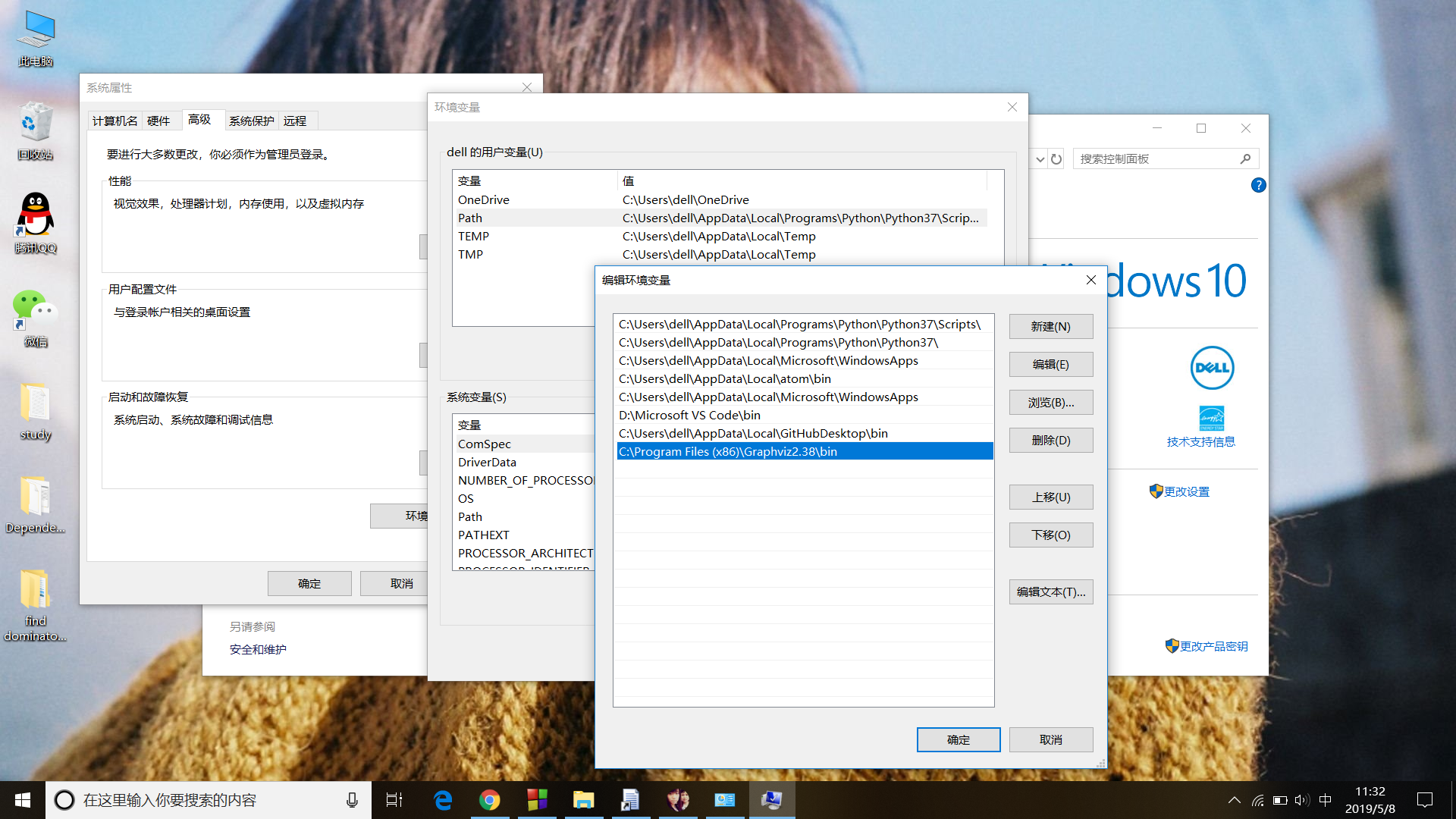The width and height of the screenshot is (1456, 819).
Task: Launch WeChat desktop shortcut
Action: (x=36, y=318)
